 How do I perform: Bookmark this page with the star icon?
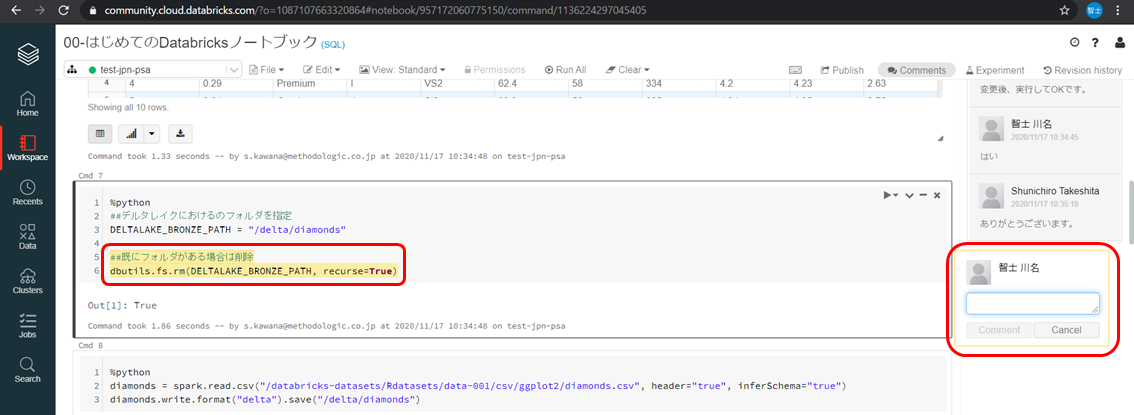click(1064, 10)
